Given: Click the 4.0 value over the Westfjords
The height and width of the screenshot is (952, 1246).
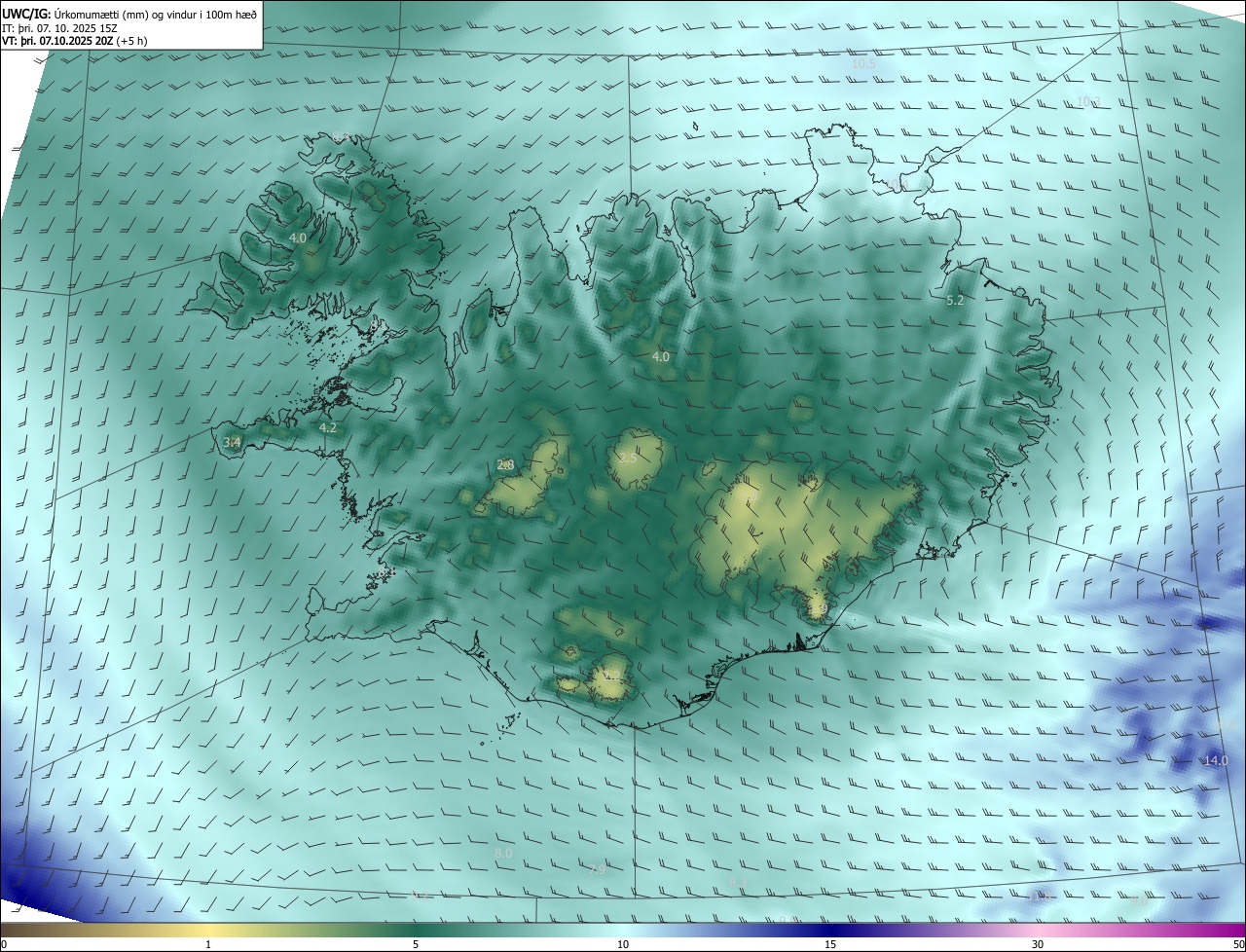Looking at the screenshot, I should click(x=298, y=238).
